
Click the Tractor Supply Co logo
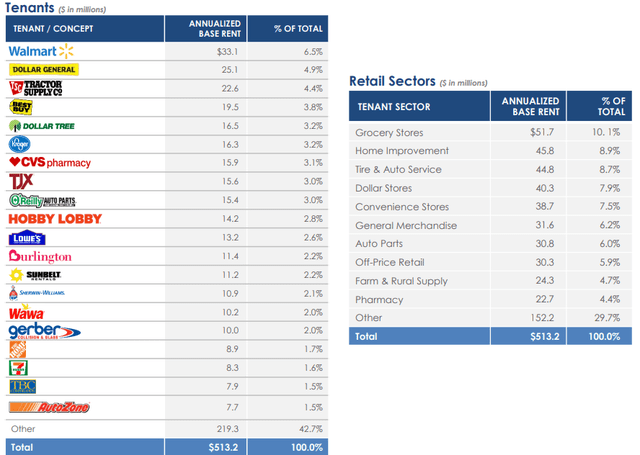click(x=37, y=88)
